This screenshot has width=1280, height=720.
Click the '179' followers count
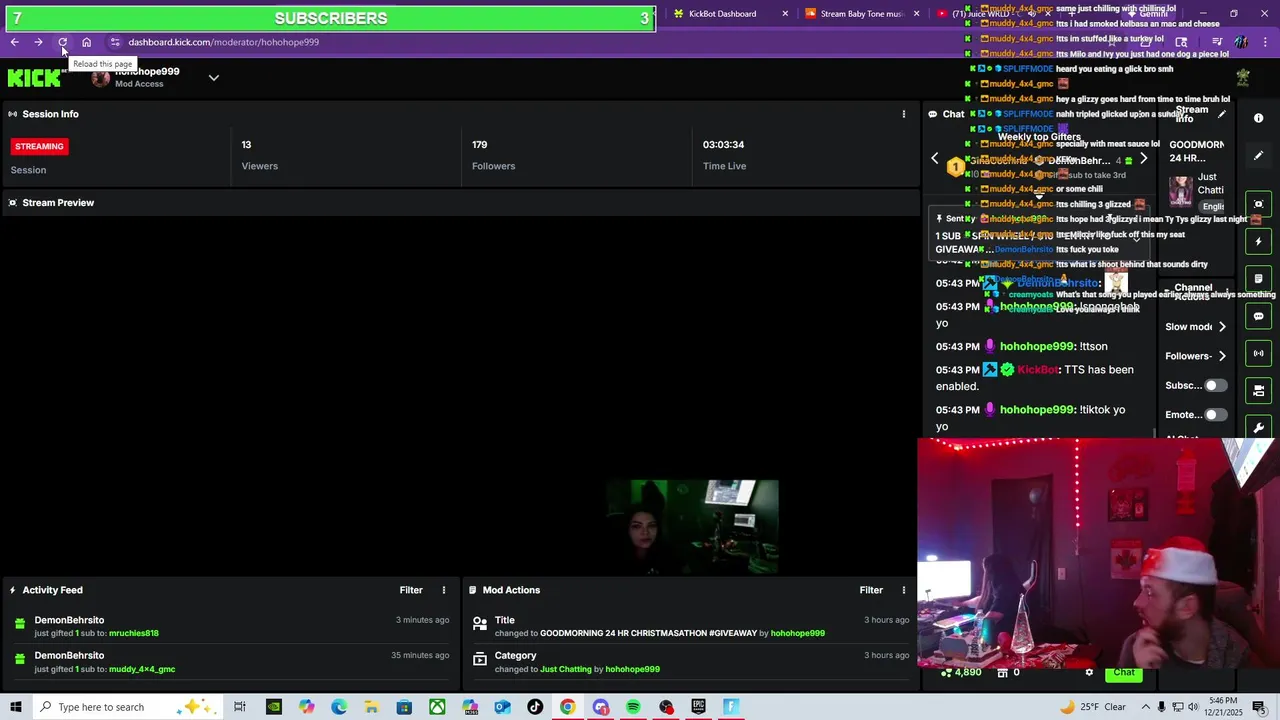tap(480, 145)
